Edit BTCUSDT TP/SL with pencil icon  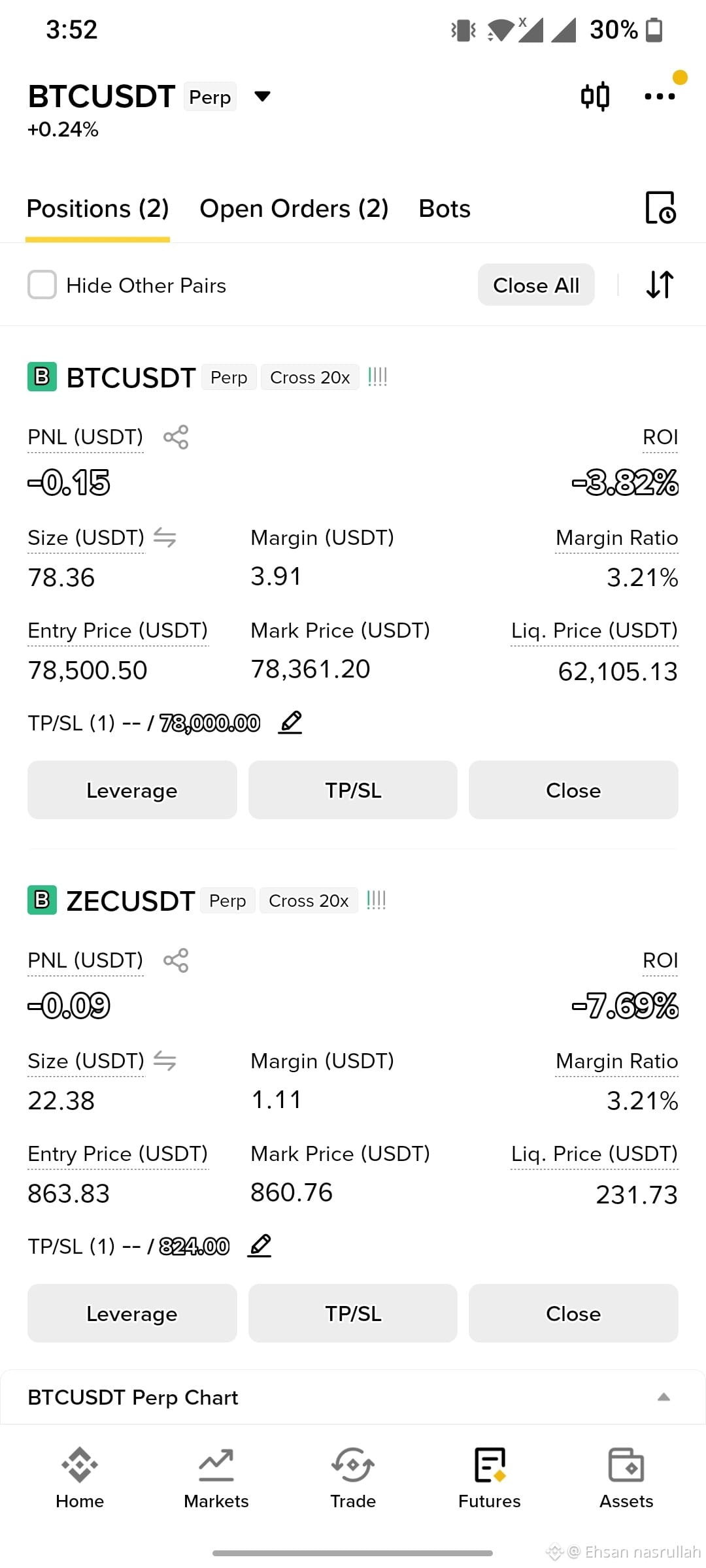[290, 723]
